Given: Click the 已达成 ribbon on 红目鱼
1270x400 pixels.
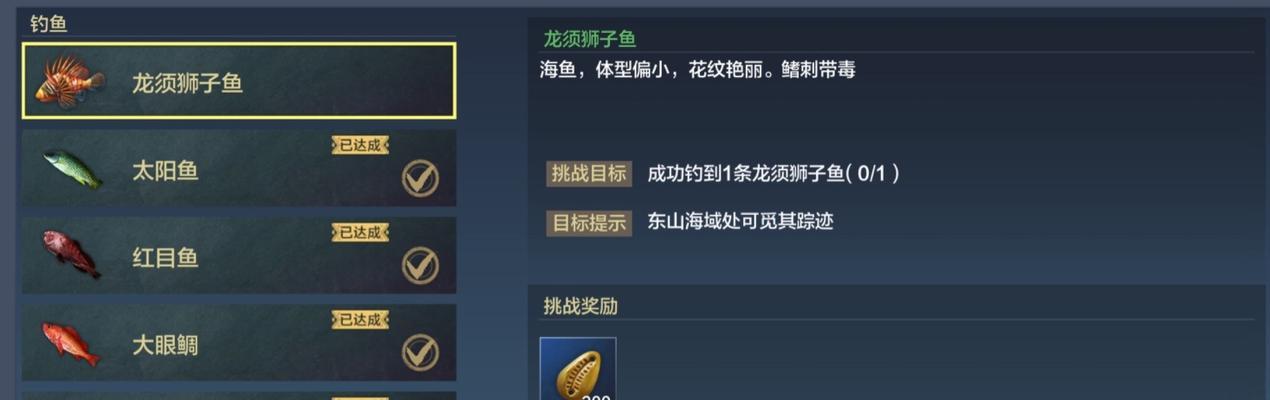Looking at the screenshot, I should [360, 233].
